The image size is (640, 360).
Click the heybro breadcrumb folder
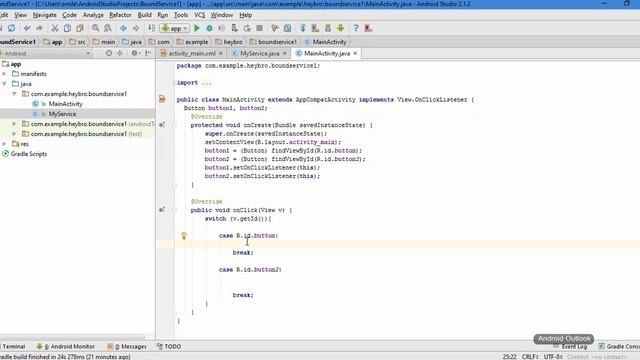(x=229, y=42)
